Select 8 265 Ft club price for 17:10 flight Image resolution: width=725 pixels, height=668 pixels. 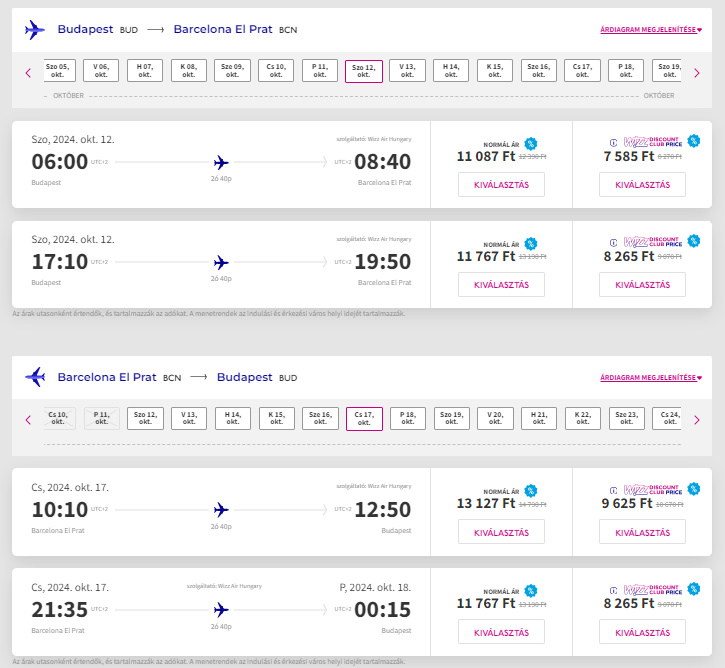point(642,285)
